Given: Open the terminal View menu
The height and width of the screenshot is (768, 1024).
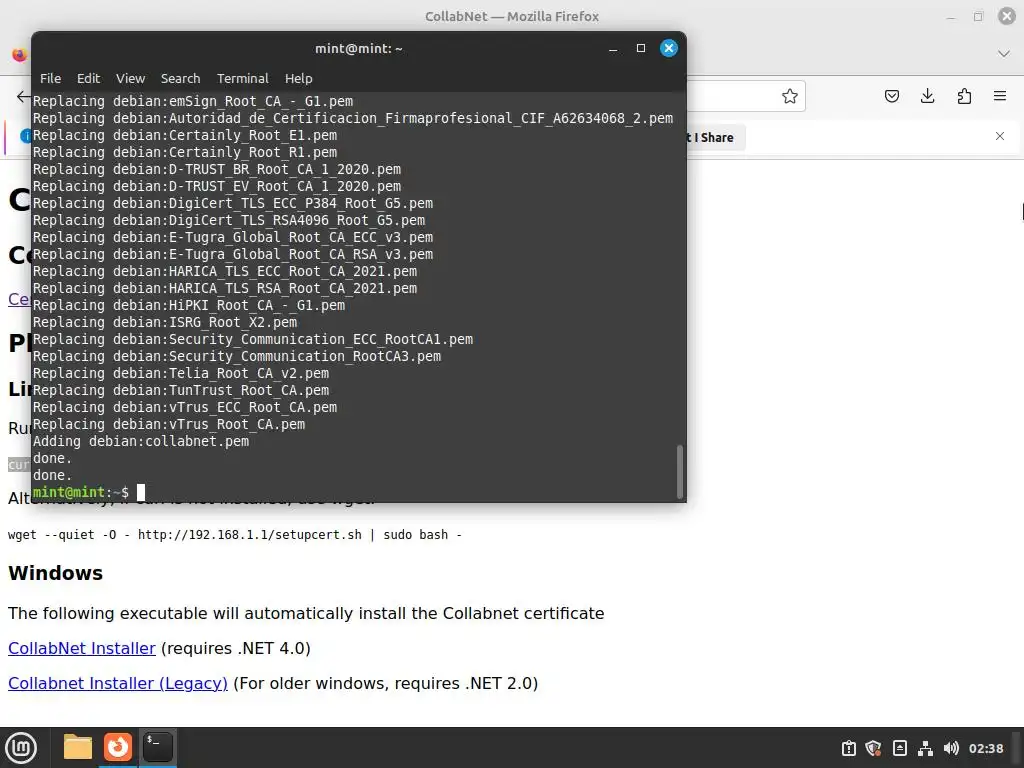Looking at the screenshot, I should point(131,78).
